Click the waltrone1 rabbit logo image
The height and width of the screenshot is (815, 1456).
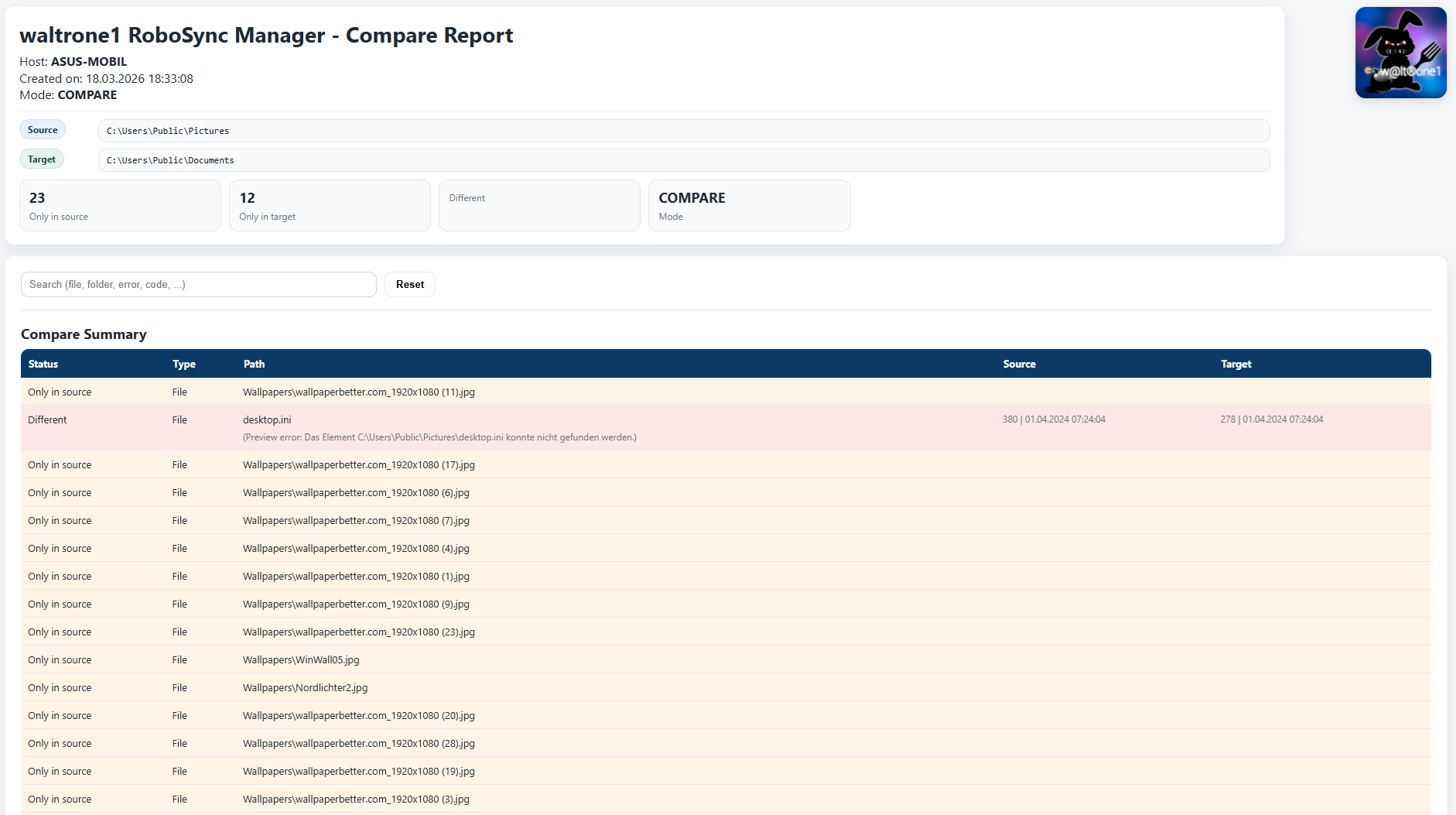pos(1400,53)
